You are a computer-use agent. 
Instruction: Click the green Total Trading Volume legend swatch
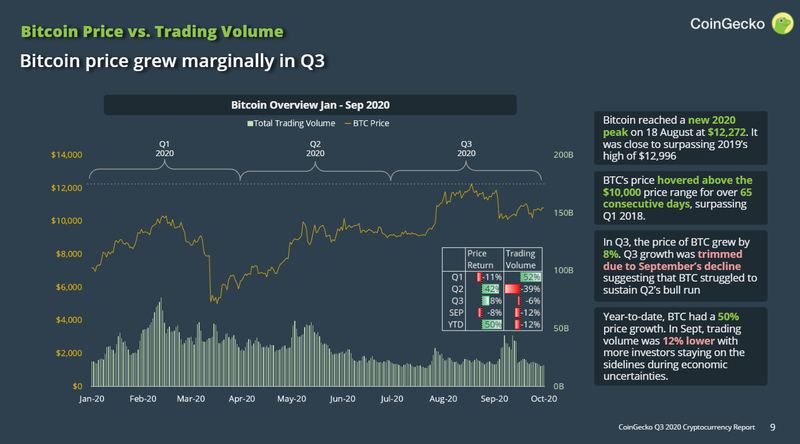point(250,124)
